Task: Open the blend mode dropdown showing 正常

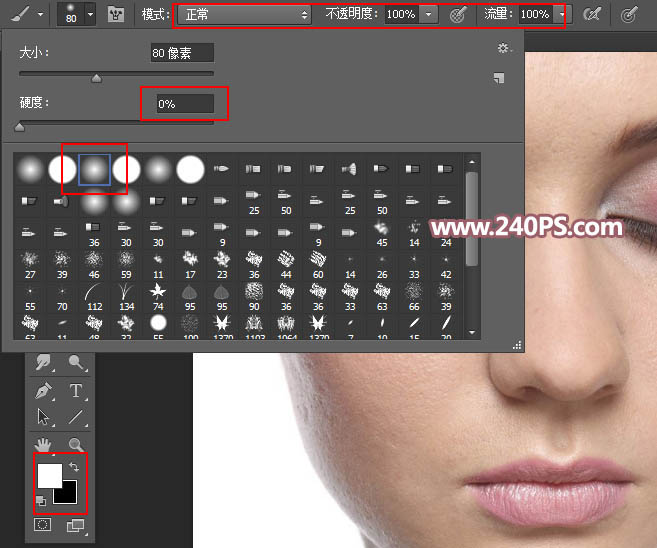Action: (246, 15)
